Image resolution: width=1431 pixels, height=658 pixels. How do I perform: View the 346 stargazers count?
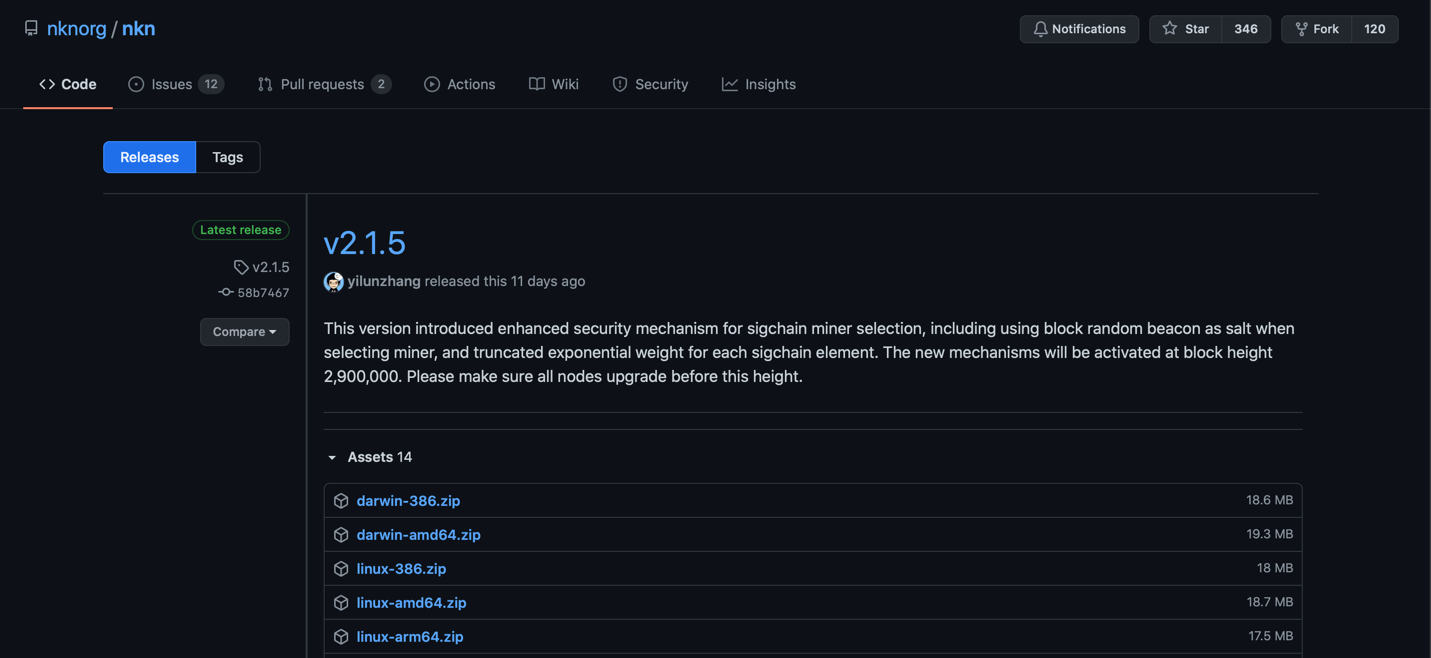point(1246,29)
